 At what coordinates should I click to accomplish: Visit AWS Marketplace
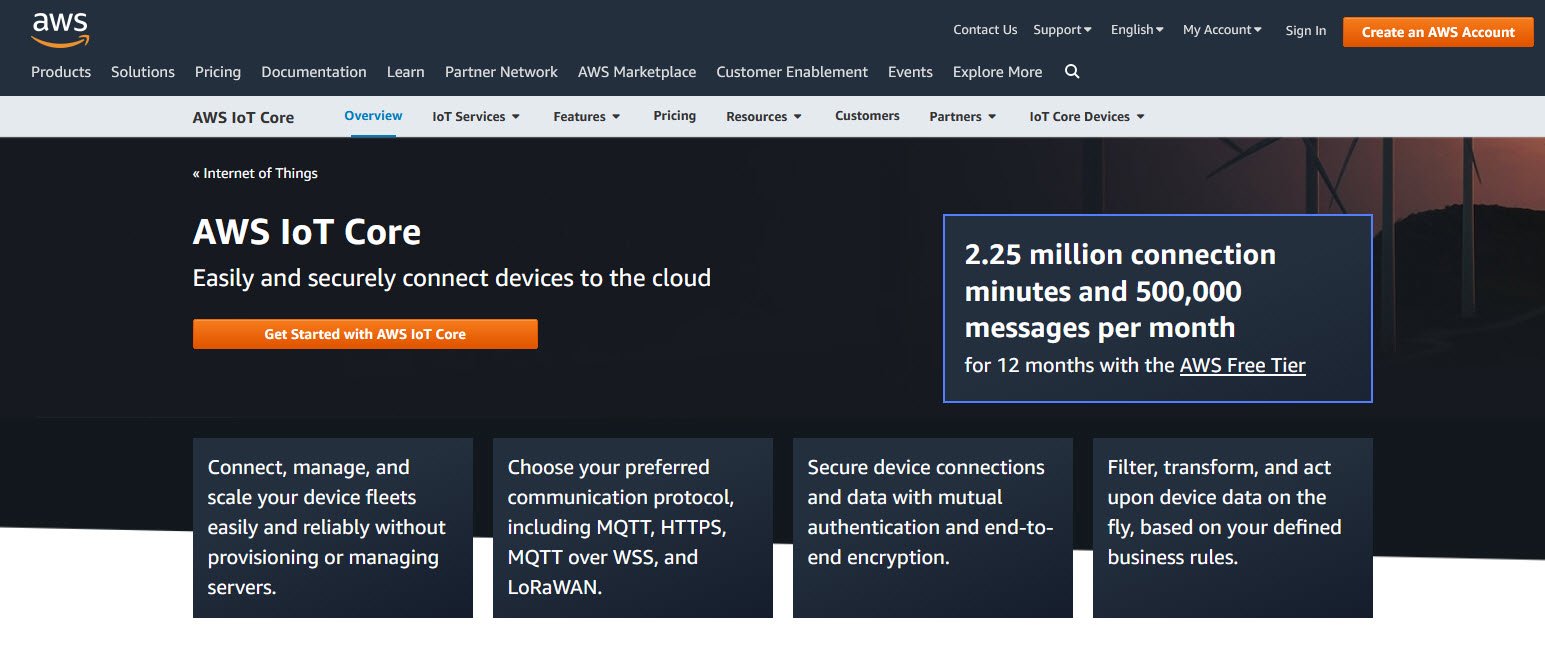pyautogui.click(x=637, y=72)
